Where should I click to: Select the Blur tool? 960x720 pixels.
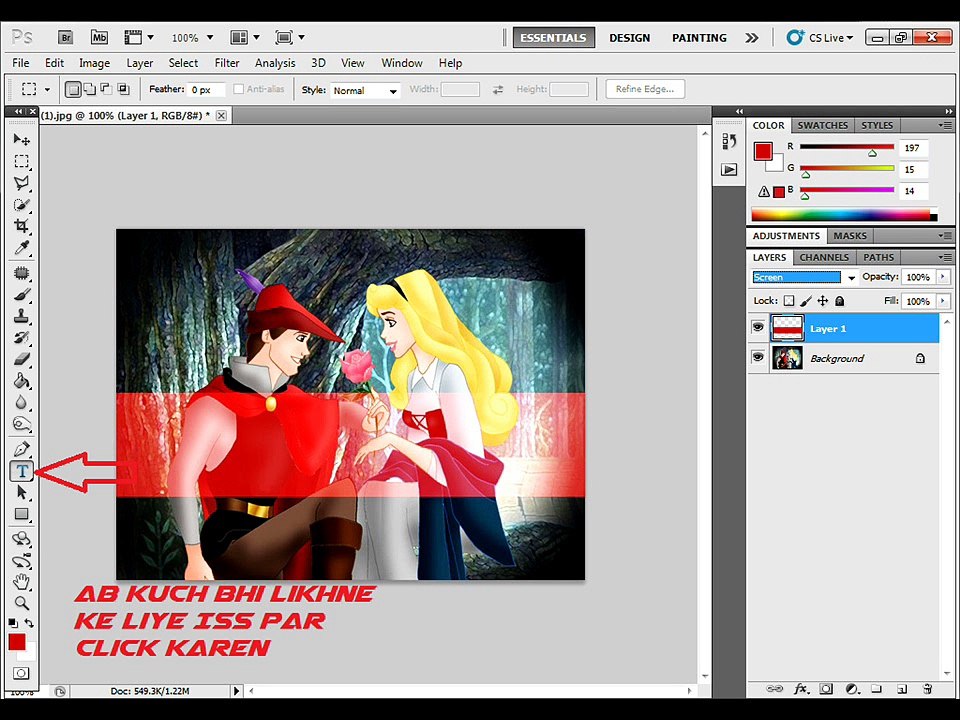21,402
